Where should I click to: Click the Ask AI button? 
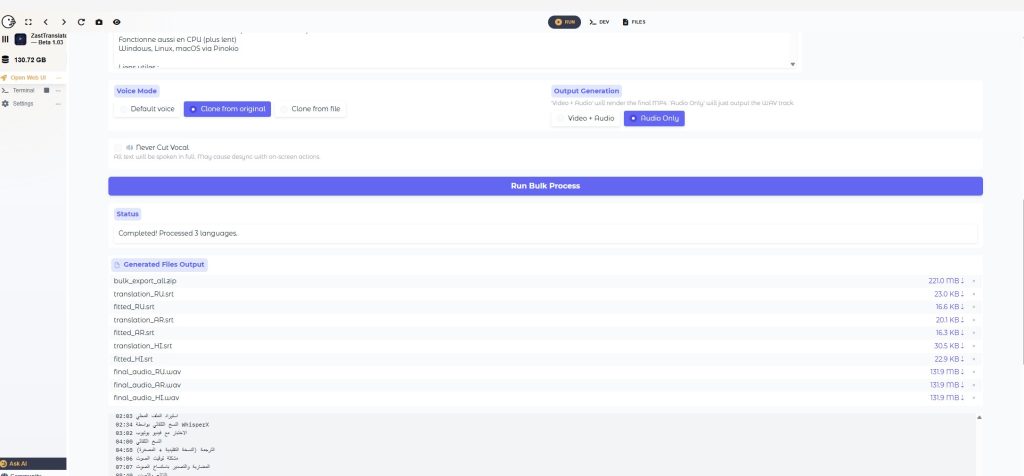(x=33, y=464)
